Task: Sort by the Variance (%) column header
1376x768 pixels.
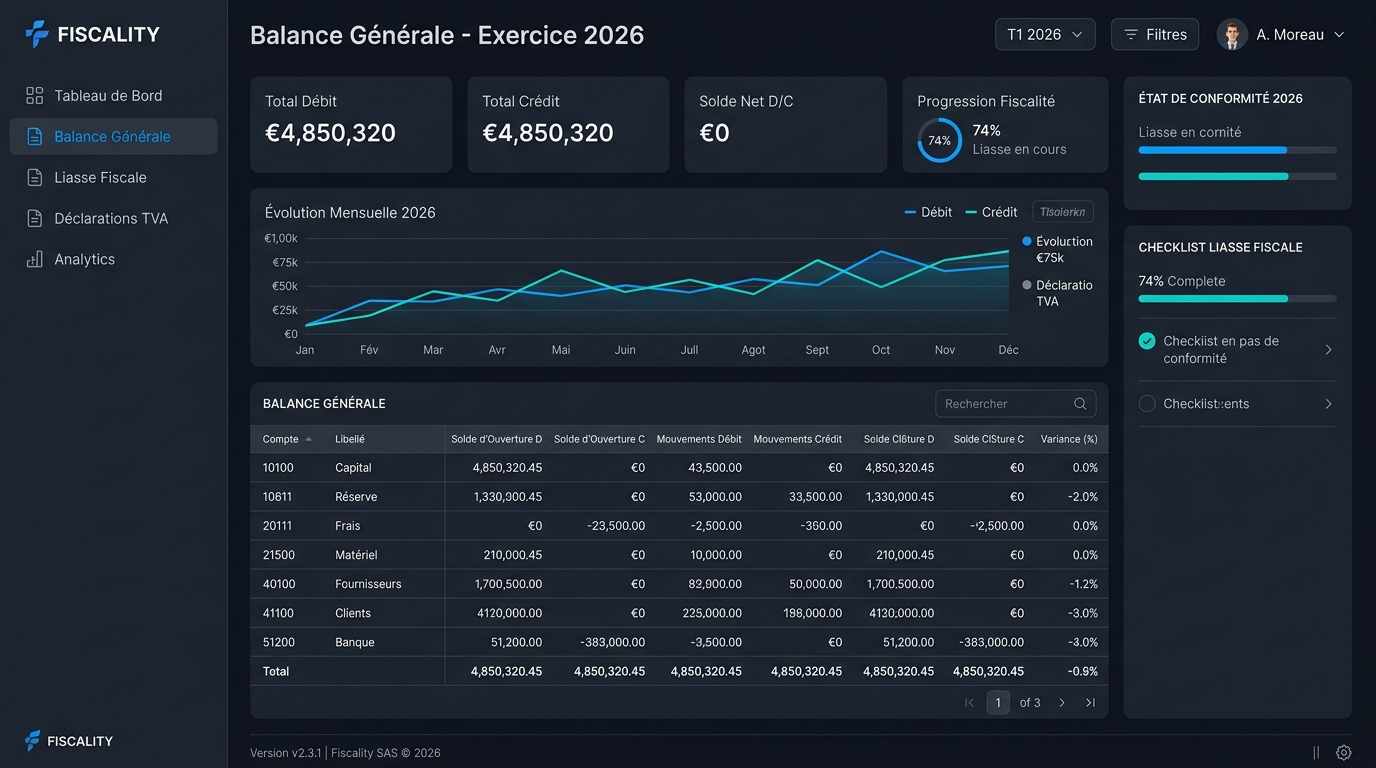Action: [1069, 439]
